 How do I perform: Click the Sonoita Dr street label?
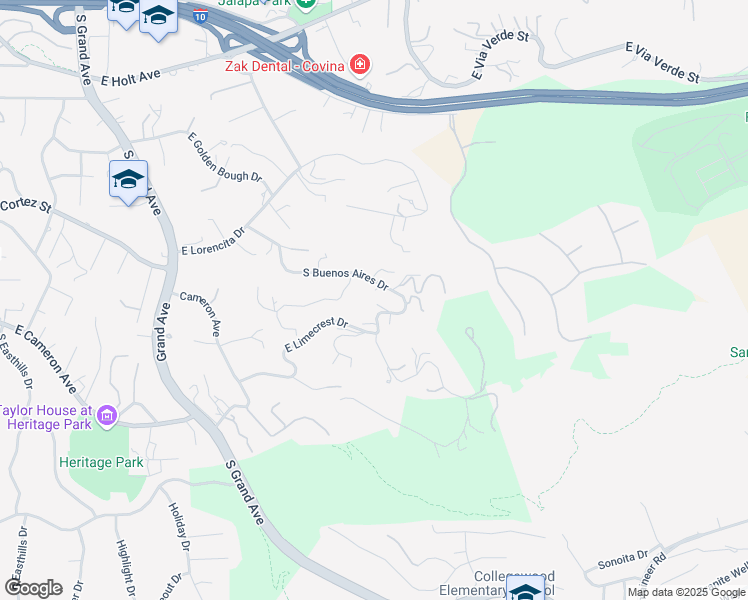(623, 559)
